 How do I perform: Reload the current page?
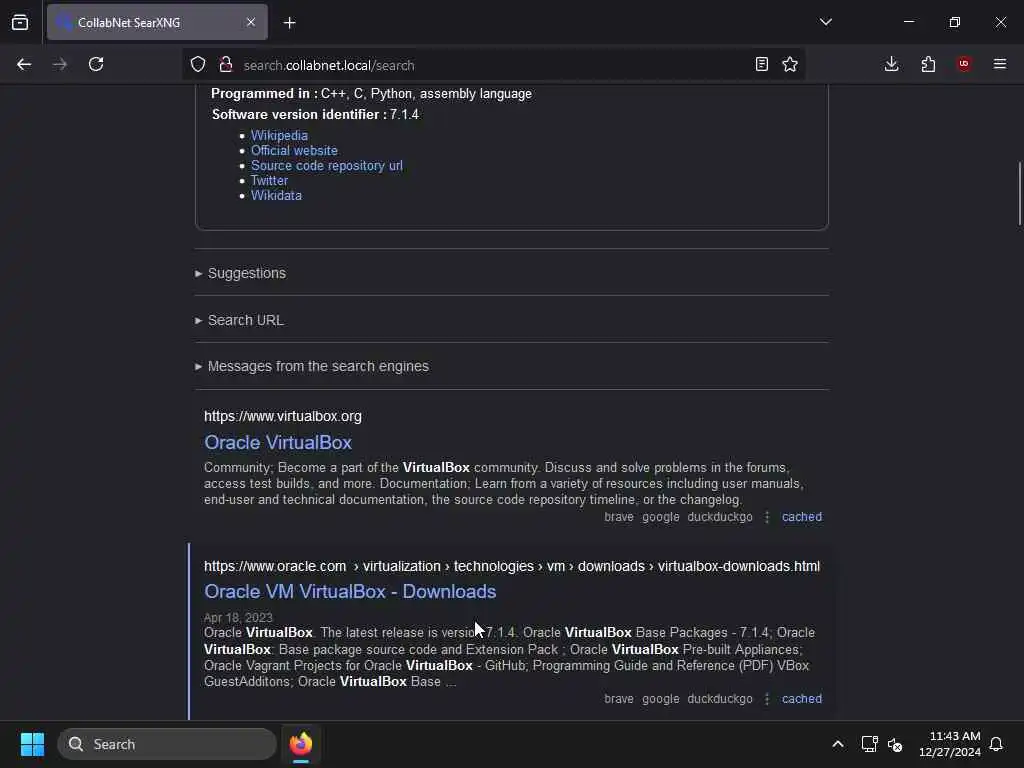tap(96, 65)
